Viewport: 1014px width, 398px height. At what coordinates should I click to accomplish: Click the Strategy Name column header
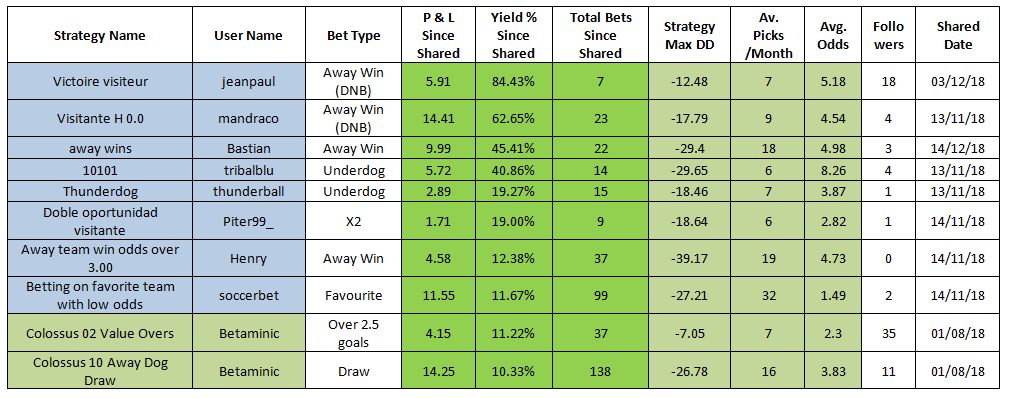pos(100,36)
